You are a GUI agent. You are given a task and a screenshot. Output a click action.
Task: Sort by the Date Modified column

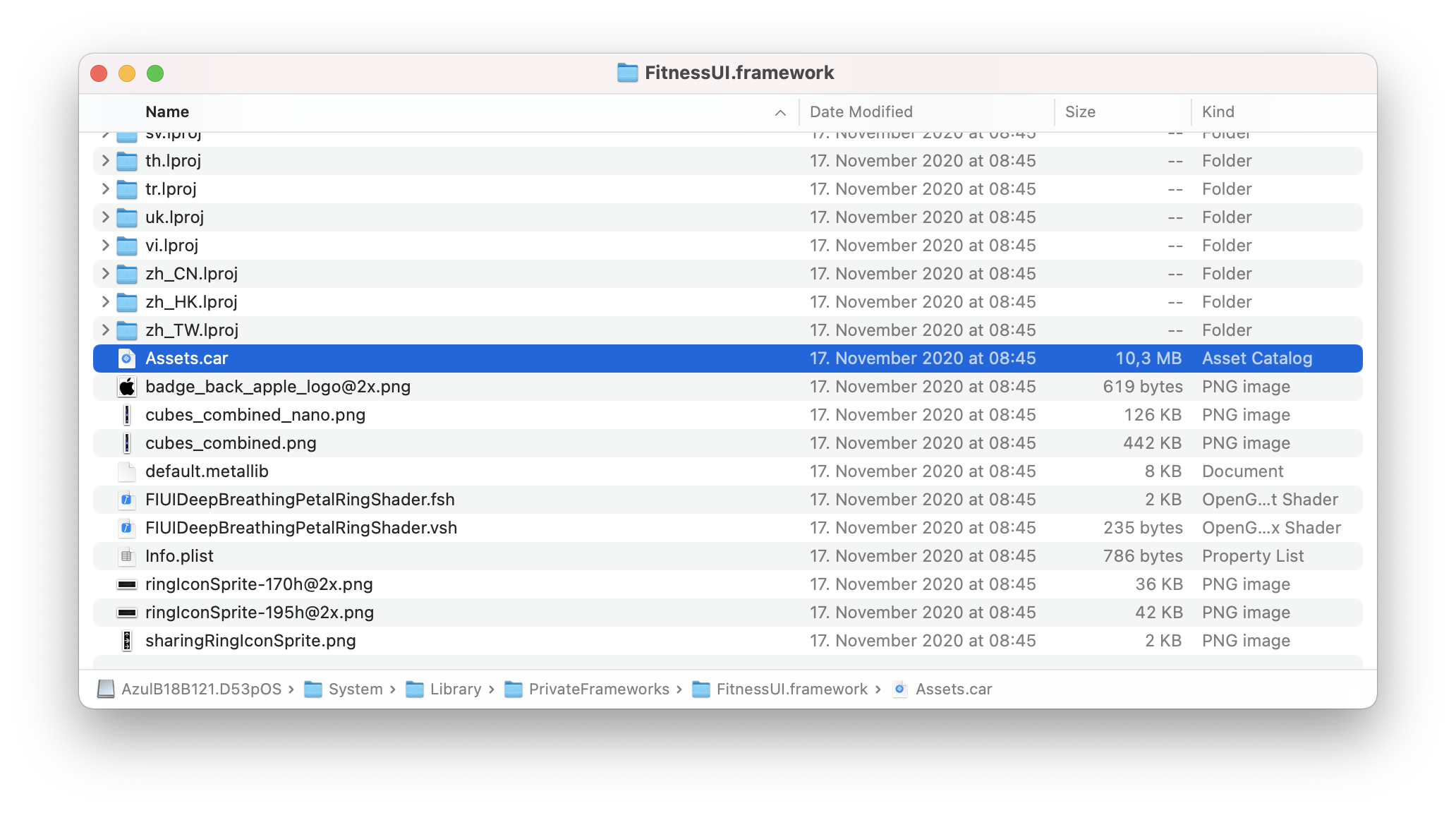tap(861, 112)
